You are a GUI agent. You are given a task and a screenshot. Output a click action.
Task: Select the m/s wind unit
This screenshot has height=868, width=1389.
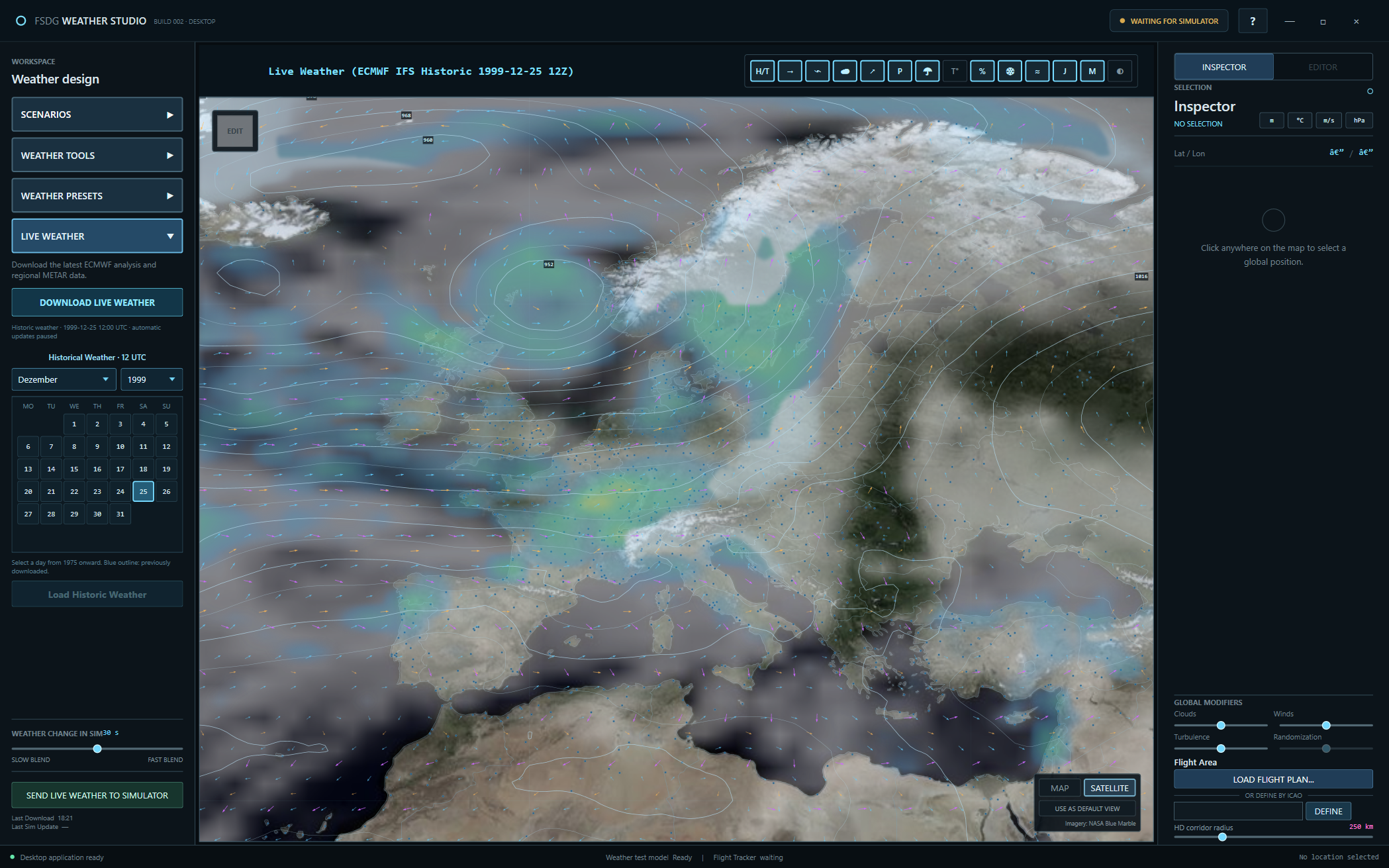point(1329,121)
